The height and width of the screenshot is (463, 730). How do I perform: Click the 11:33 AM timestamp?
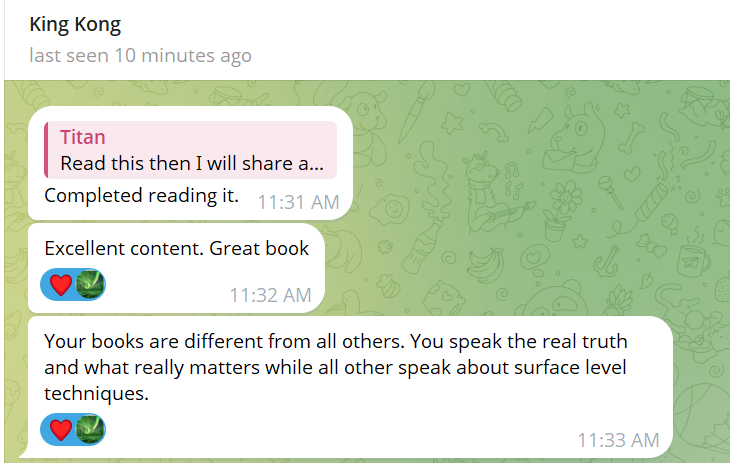click(x=618, y=440)
